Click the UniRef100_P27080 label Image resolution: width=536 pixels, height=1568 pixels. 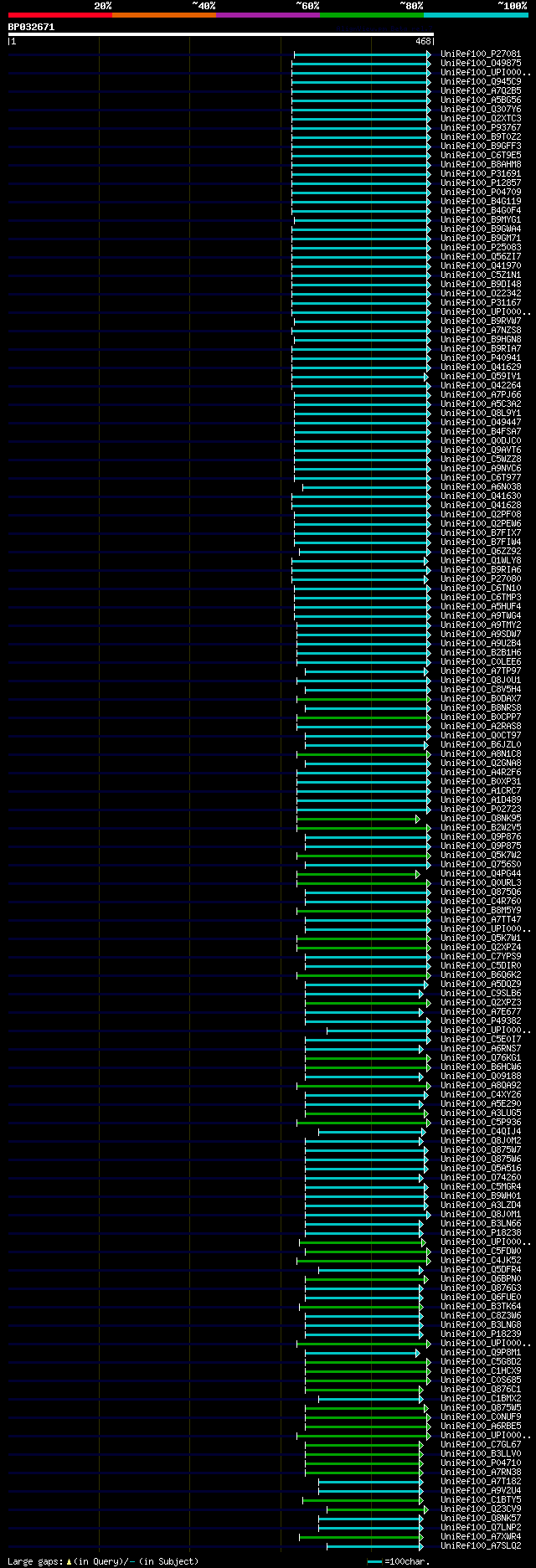pos(481,579)
